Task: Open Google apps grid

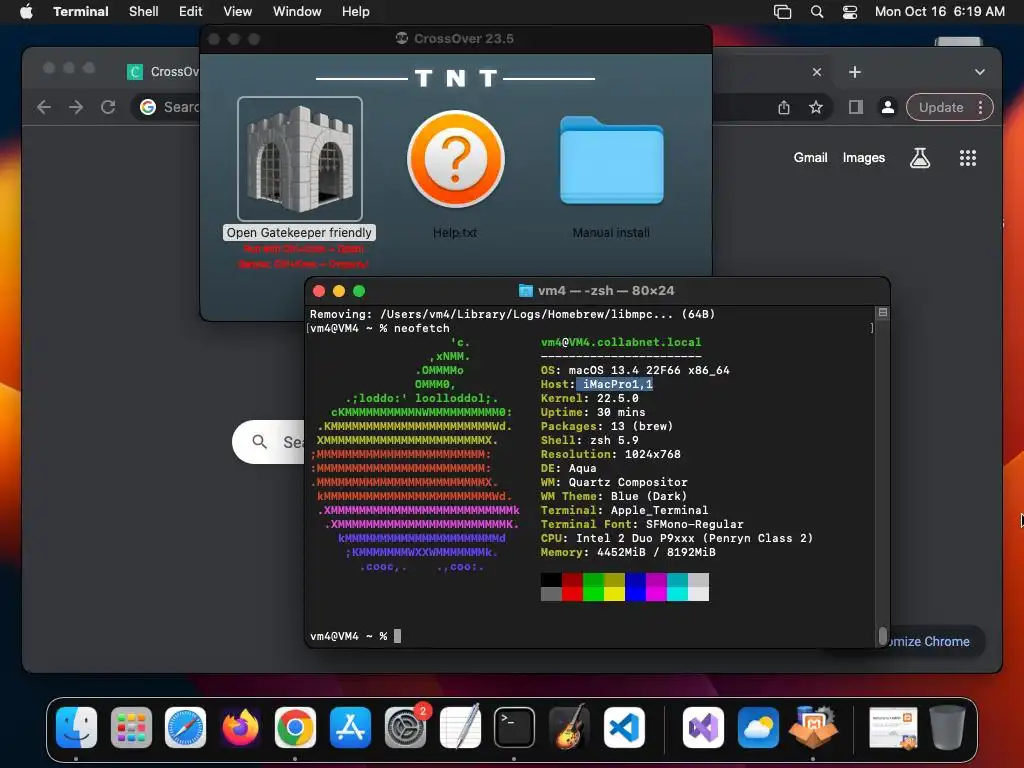Action: (x=967, y=157)
